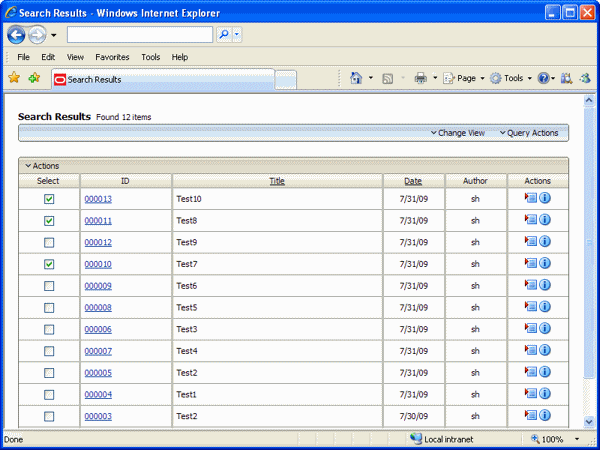This screenshot has height=450, width=600.
Task: Click the magnifier search icon in toolbar
Action: tap(224, 34)
